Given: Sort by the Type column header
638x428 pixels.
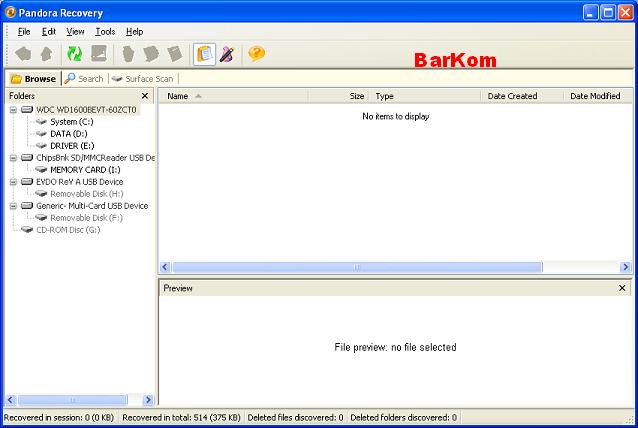Looking at the screenshot, I should (x=425, y=96).
